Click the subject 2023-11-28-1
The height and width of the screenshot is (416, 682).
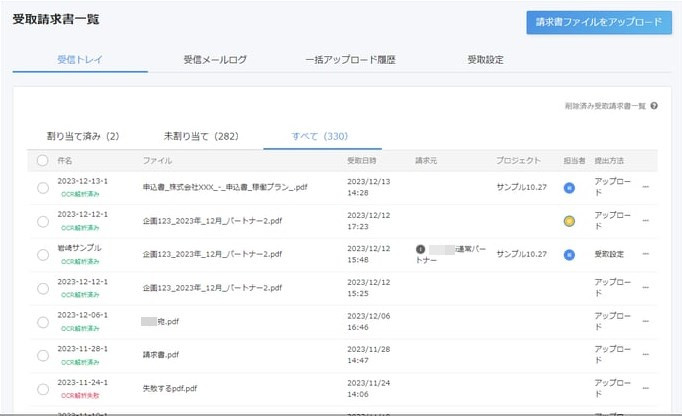82,349
